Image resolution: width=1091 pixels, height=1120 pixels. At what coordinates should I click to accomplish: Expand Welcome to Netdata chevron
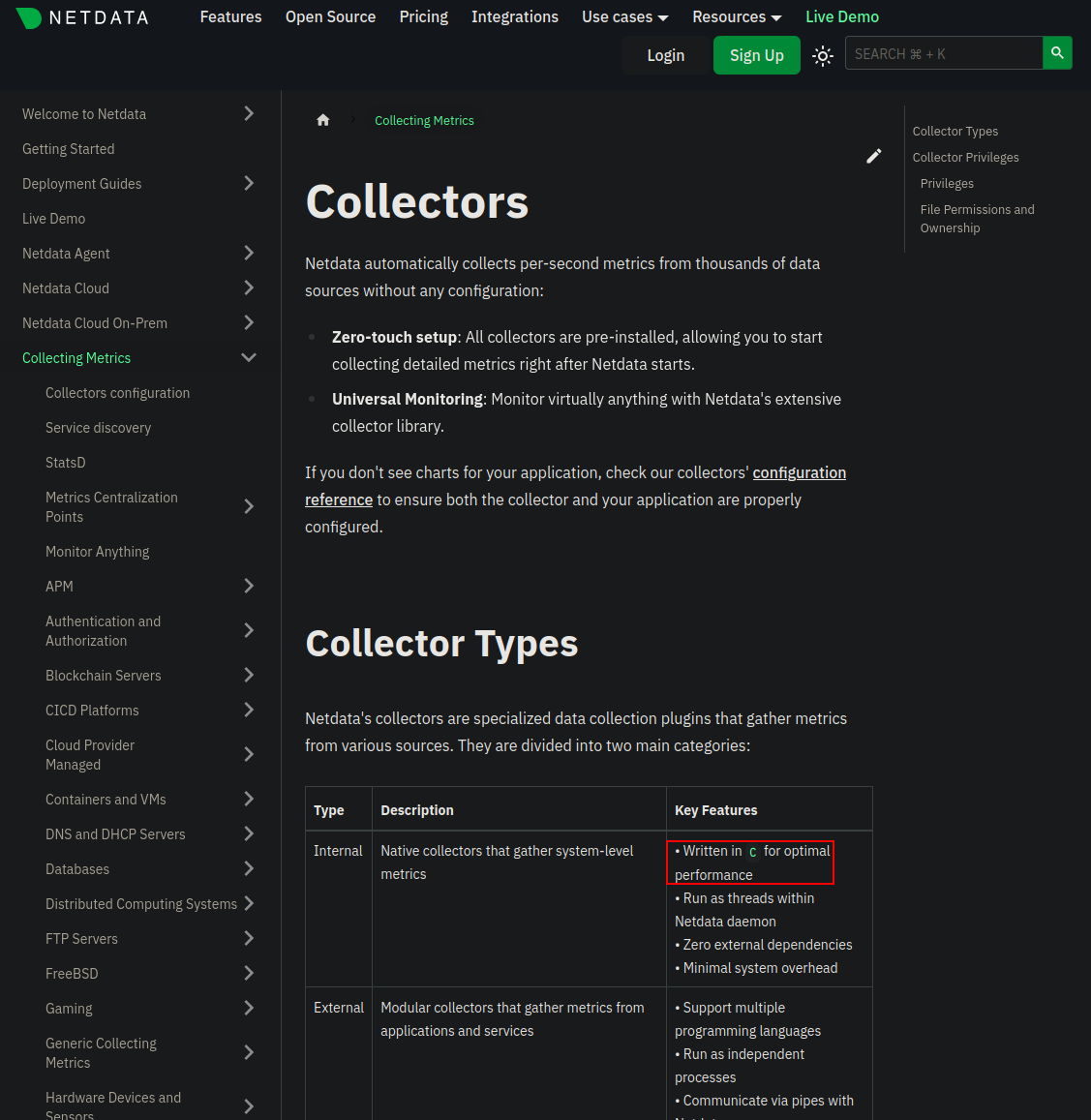(x=249, y=113)
